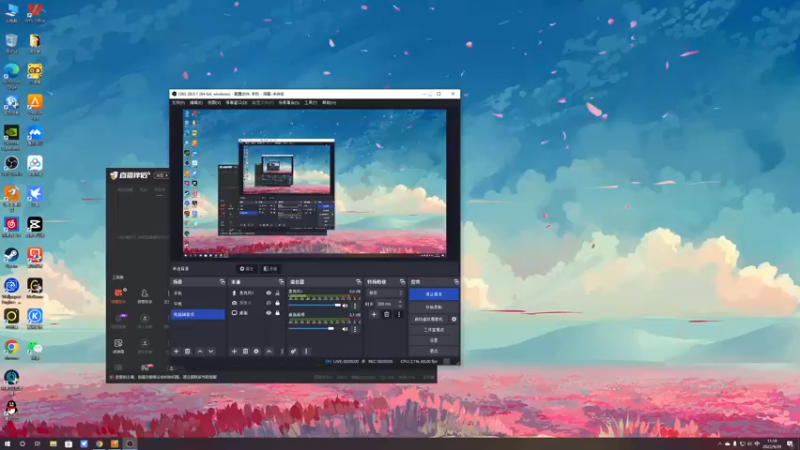Select the highlighted scene in Scenes list
Screen dimensions: 800x450
(198, 314)
